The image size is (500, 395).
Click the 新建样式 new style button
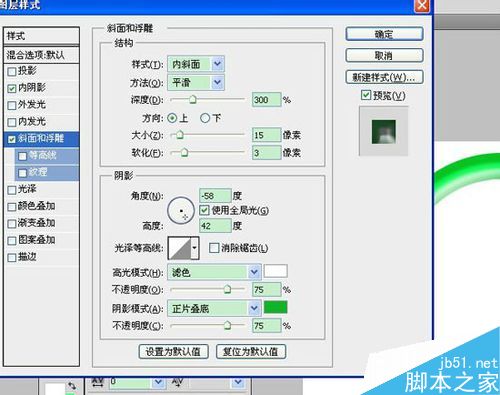click(384, 77)
